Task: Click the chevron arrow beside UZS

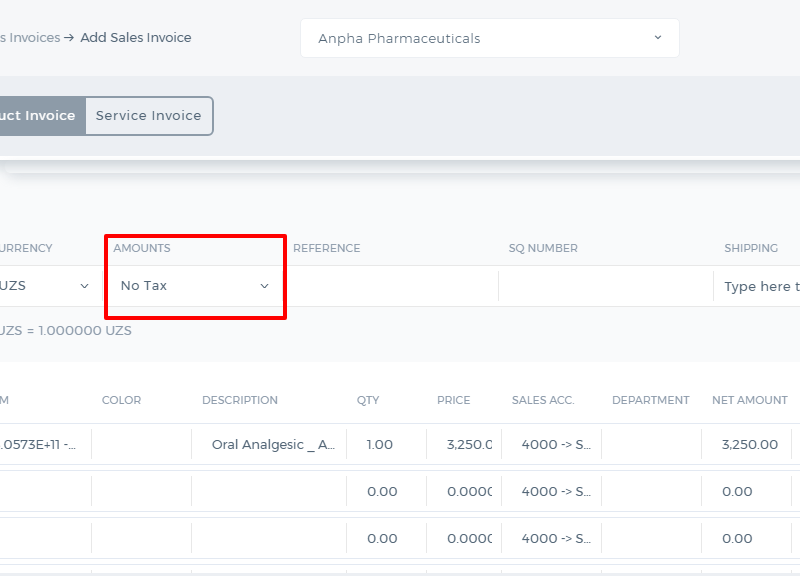Action: [x=85, y=286]
